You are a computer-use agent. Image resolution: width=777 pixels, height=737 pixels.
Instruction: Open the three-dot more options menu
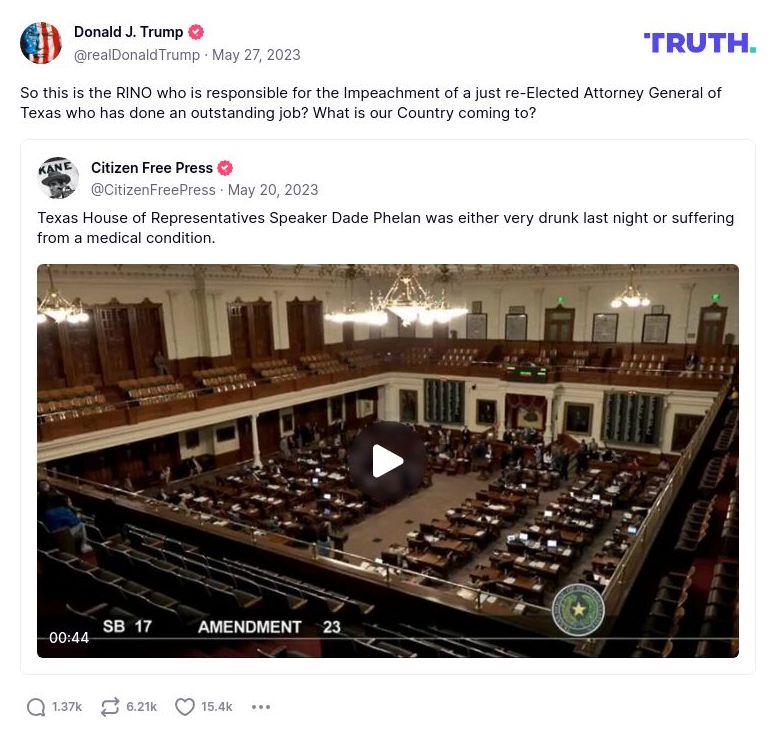coord(261,707)
